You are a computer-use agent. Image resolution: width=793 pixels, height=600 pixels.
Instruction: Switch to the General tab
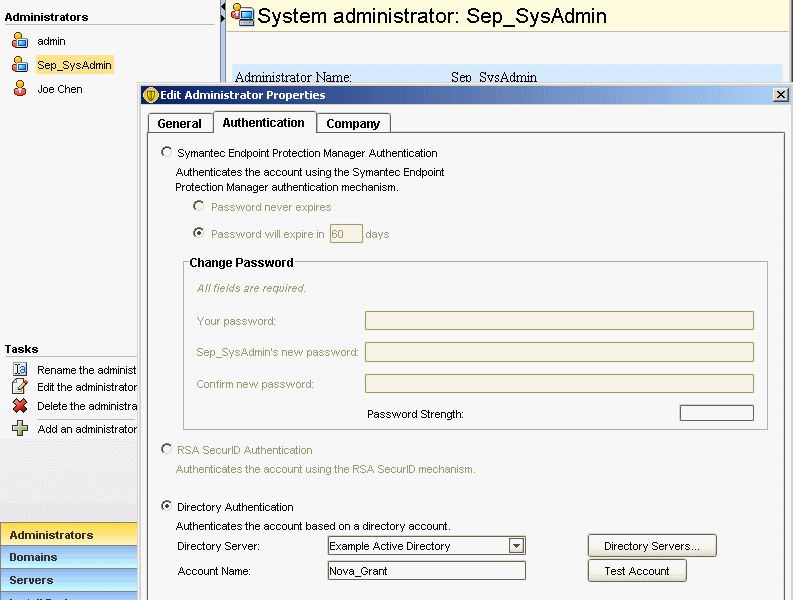pos(180,123)
